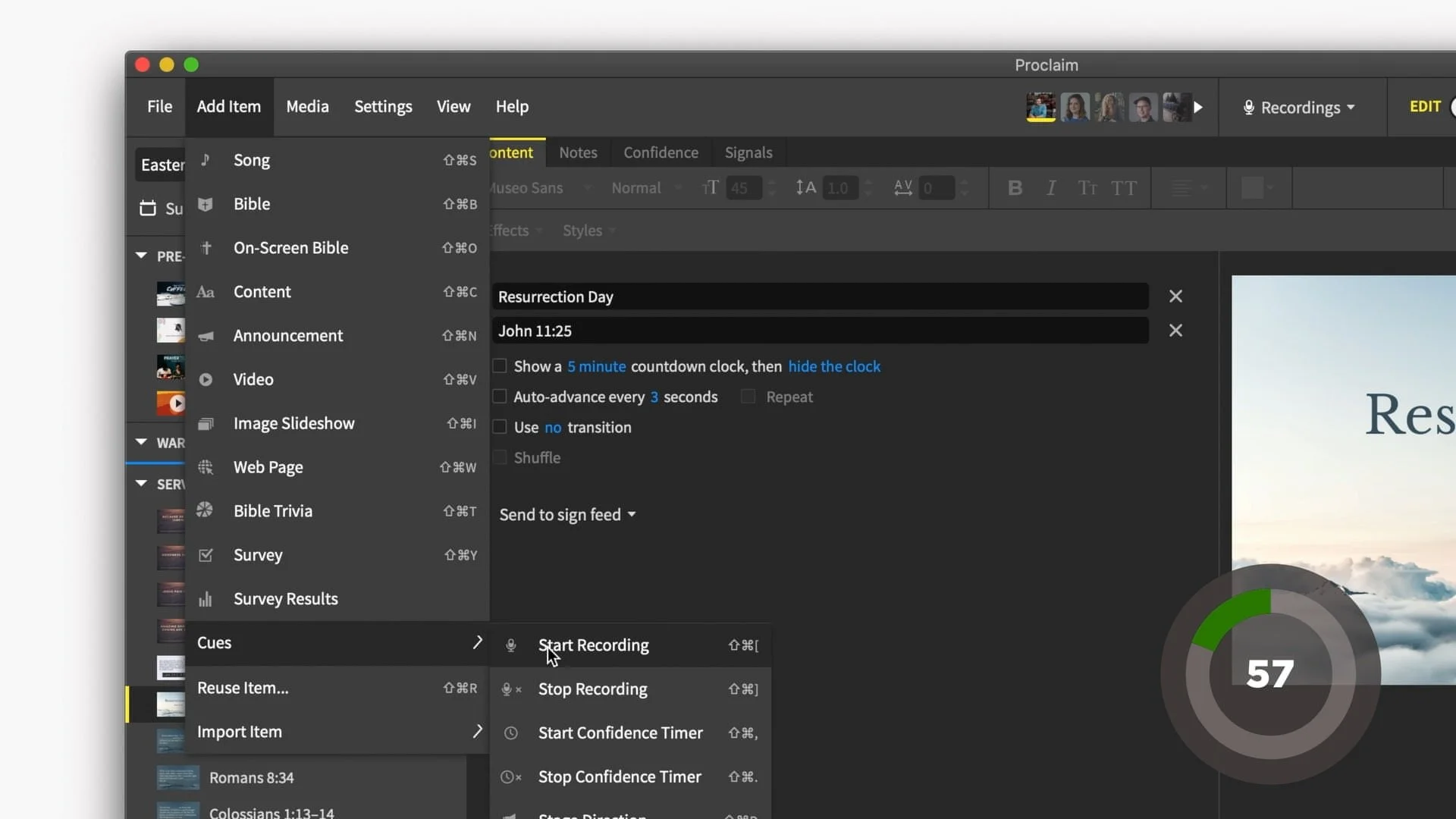The width and height of the screenshot is (1456, 819).
Task: Expand the Import Item submenu arrow
Action: click(477, 731)
